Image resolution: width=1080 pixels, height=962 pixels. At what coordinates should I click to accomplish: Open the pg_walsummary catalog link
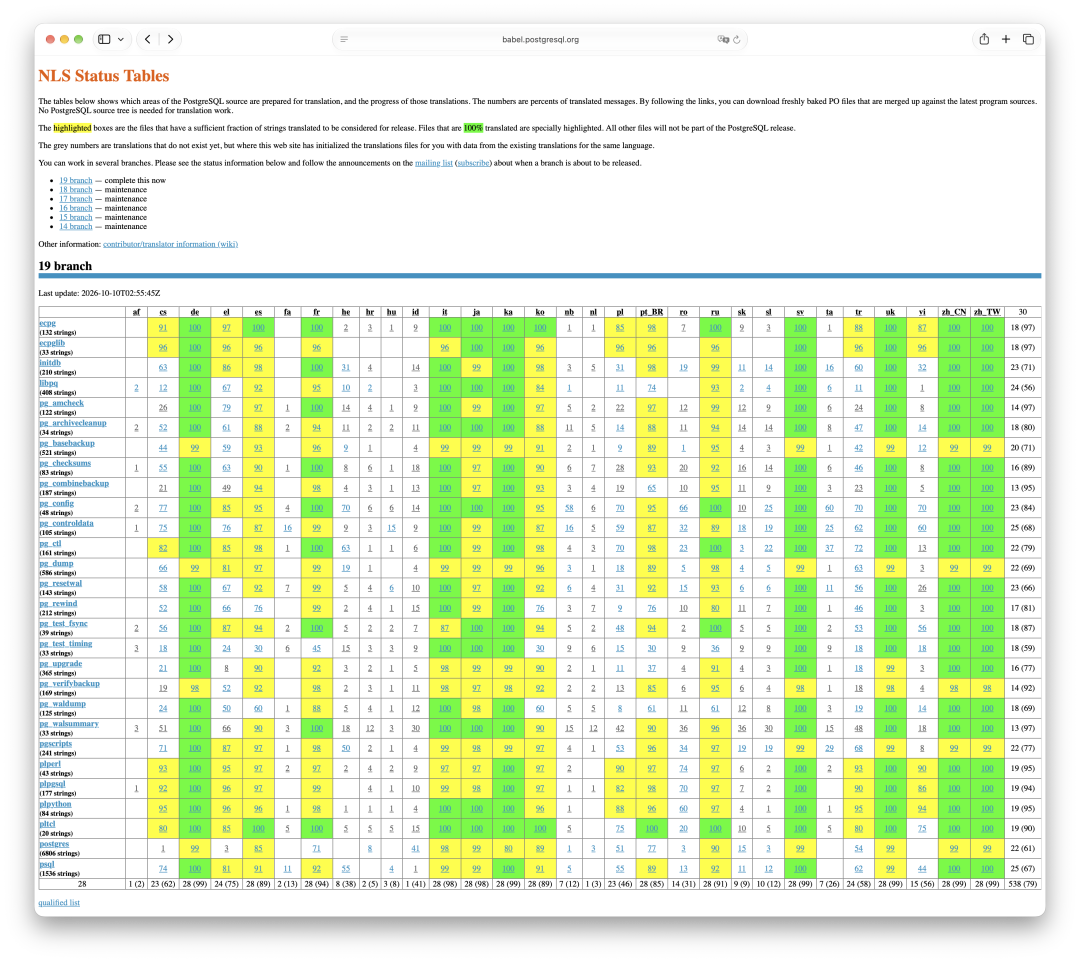(69, 724)
